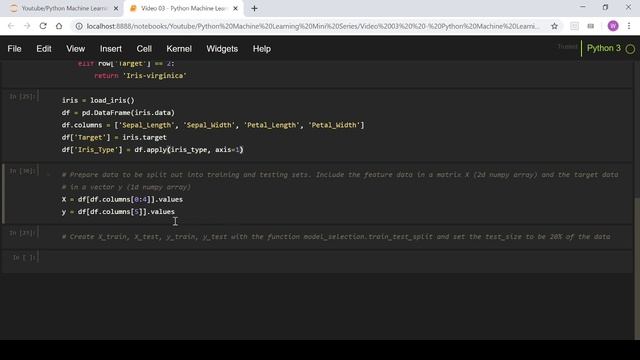Click the 'Create X_train, X_test' comment line
Image resolution: width=640 pixels, height=360 pixels.
tap(336, 237)
